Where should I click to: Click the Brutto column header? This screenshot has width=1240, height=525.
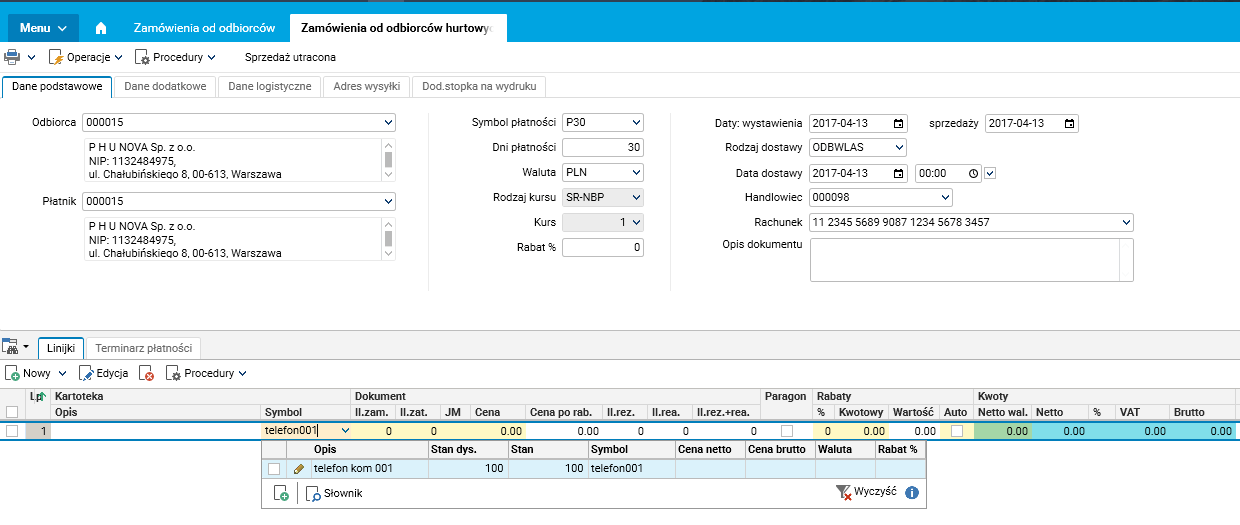[1202, 412]
